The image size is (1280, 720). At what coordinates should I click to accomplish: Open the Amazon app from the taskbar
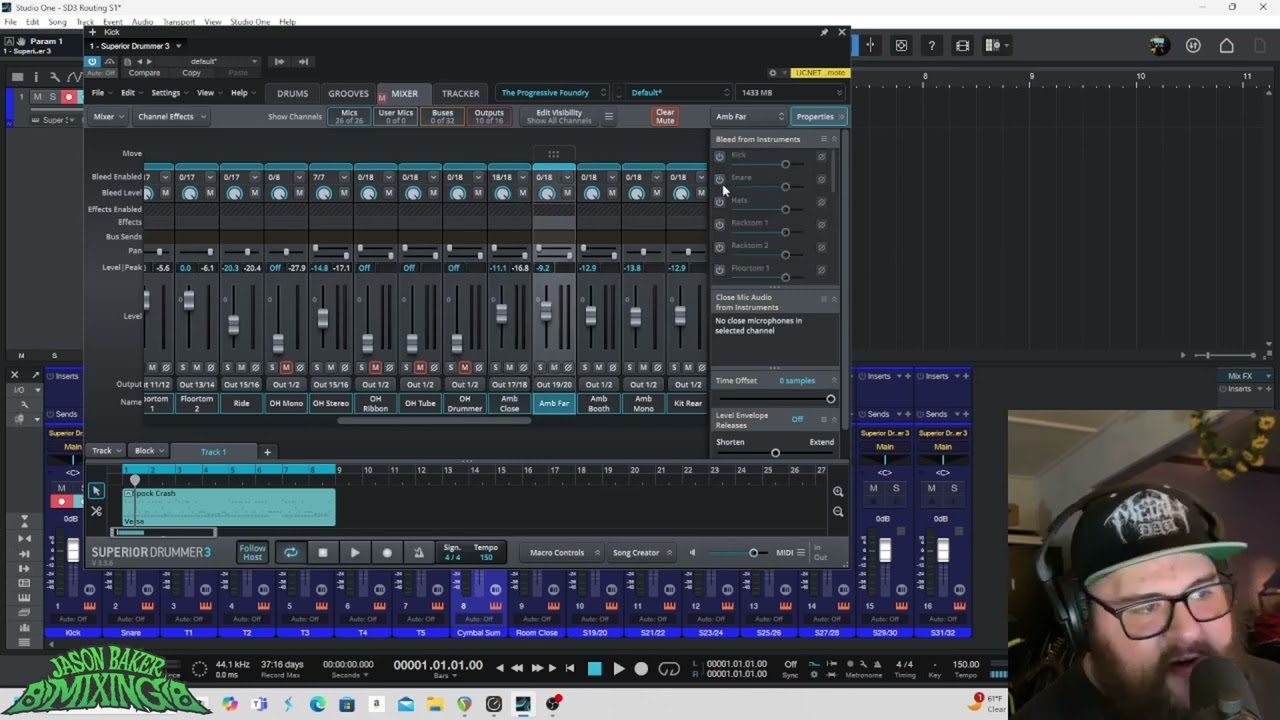coord(376,704)
